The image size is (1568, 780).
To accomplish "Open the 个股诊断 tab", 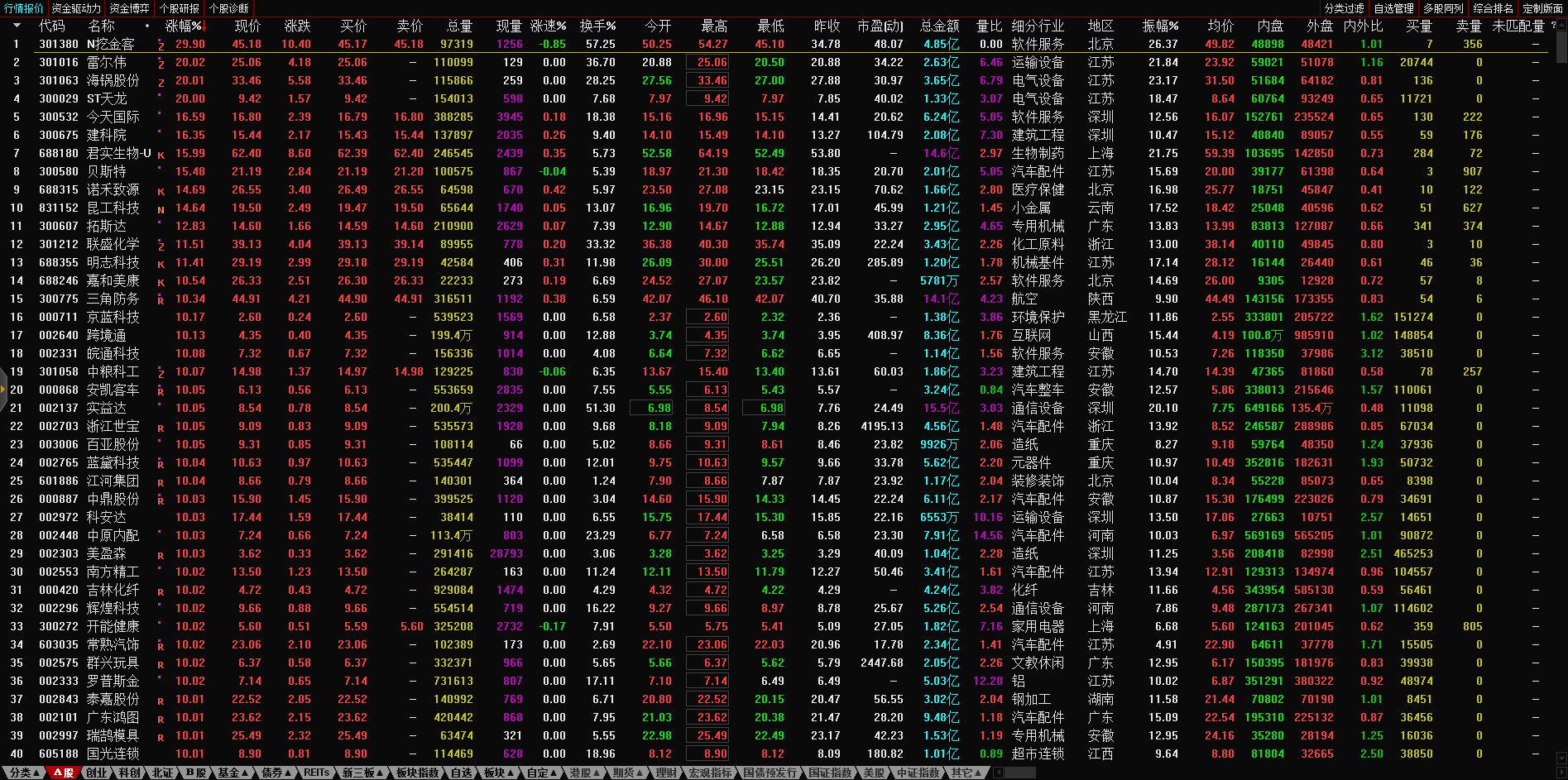I will point(228,8).
